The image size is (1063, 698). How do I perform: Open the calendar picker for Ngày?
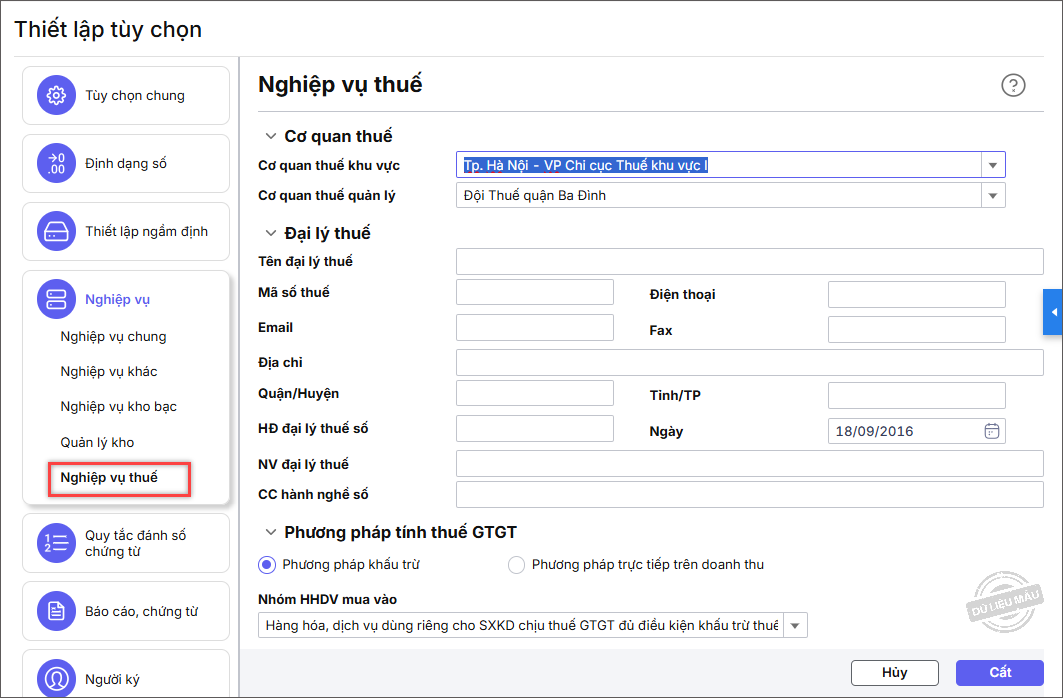coord(992,431)
